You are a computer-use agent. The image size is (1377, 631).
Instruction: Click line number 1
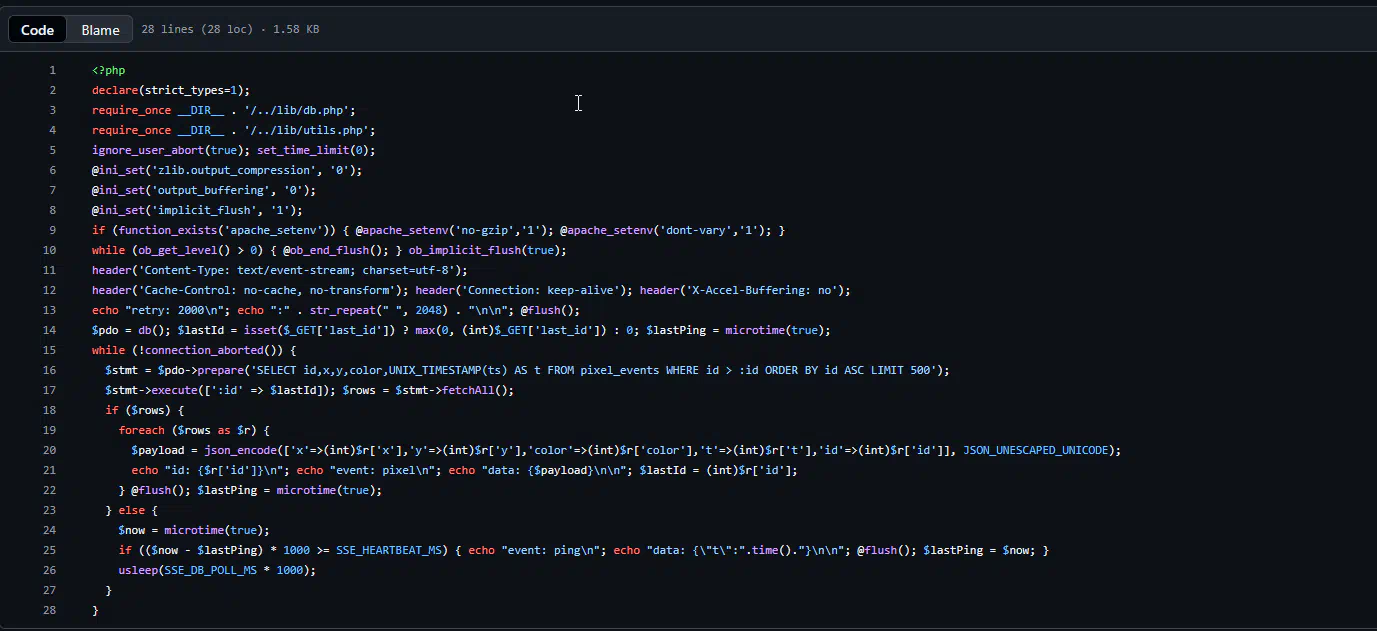coord(53,70)
